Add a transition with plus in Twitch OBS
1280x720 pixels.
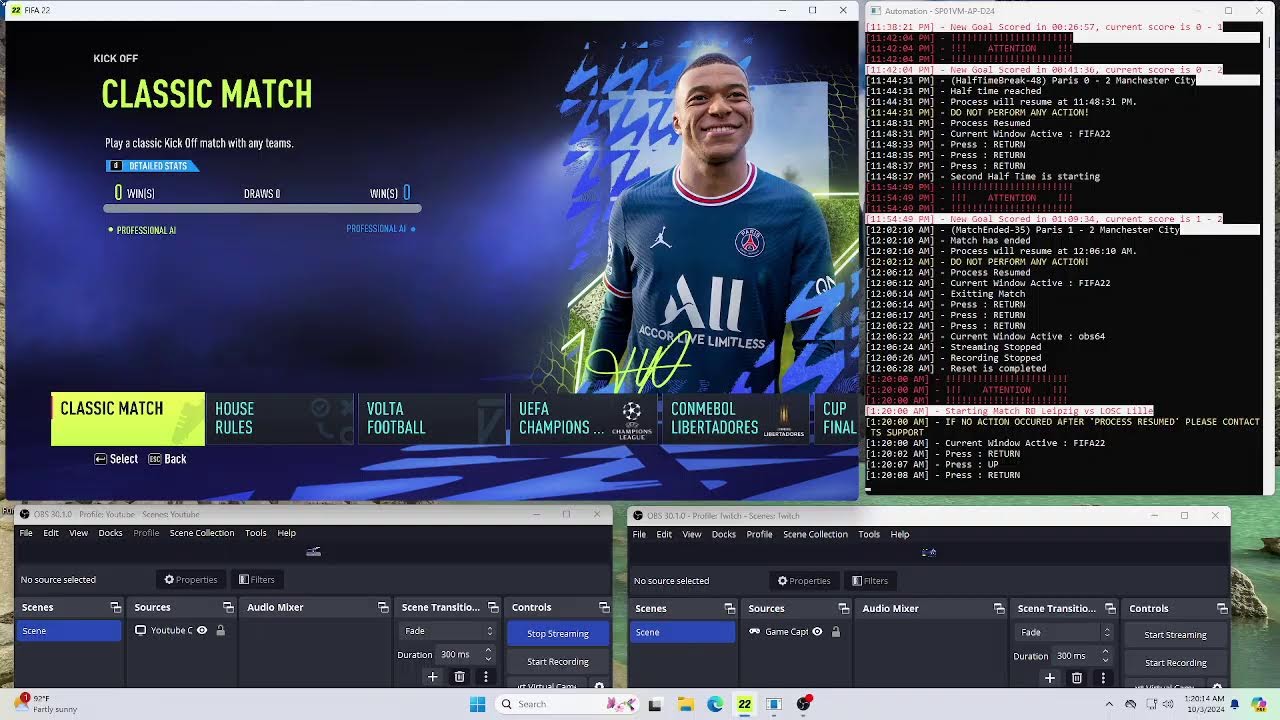pos(1050,678)
